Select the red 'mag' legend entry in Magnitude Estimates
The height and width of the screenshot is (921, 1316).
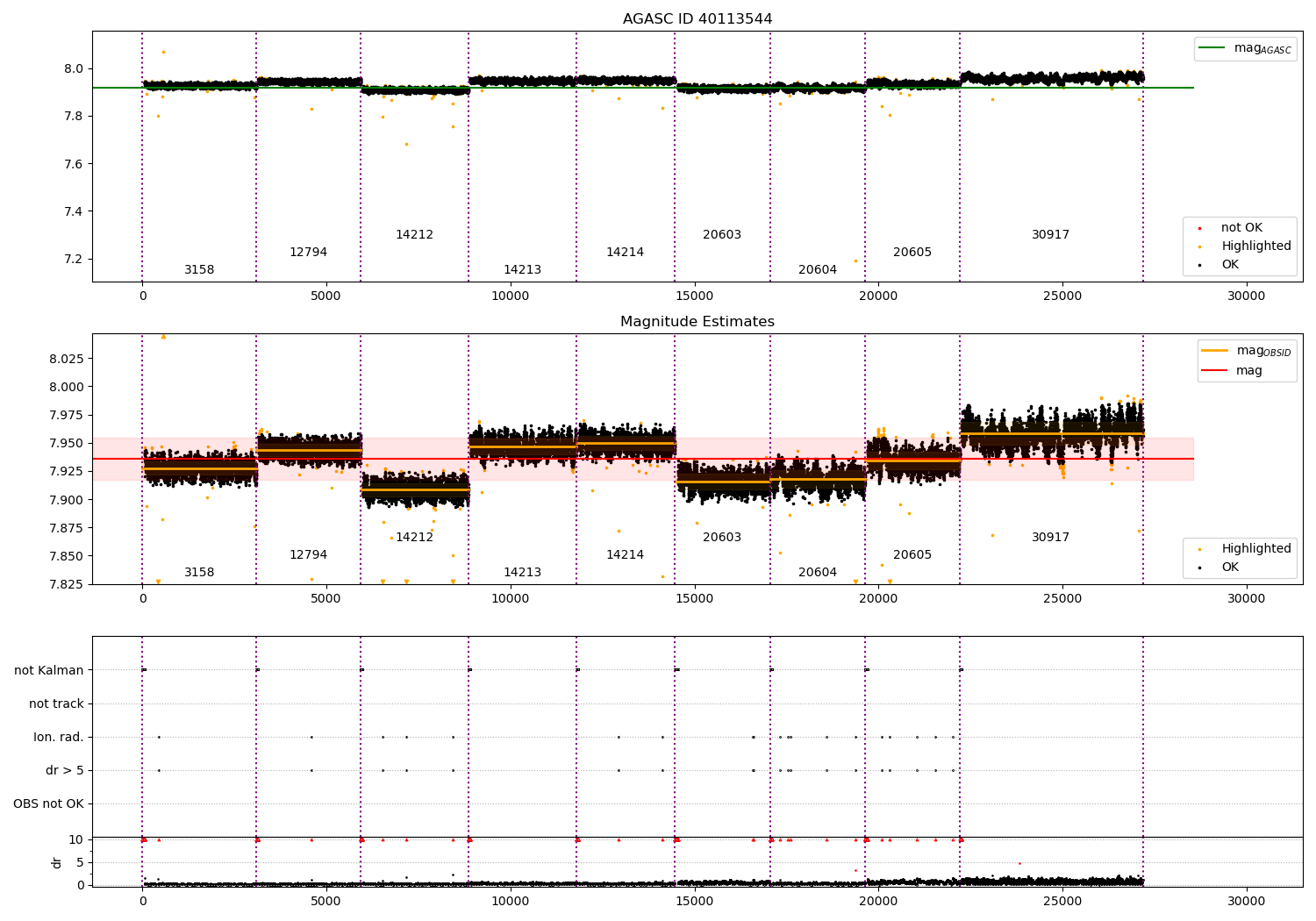(1233, 370)
